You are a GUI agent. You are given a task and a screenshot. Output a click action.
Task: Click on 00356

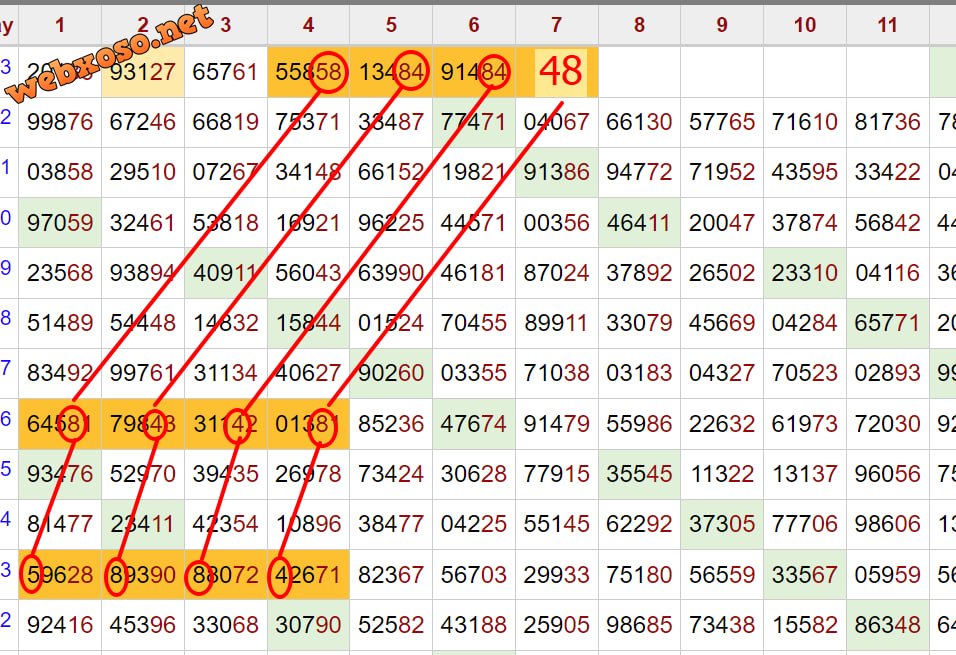pyautogui.click(x=557, y=223)
